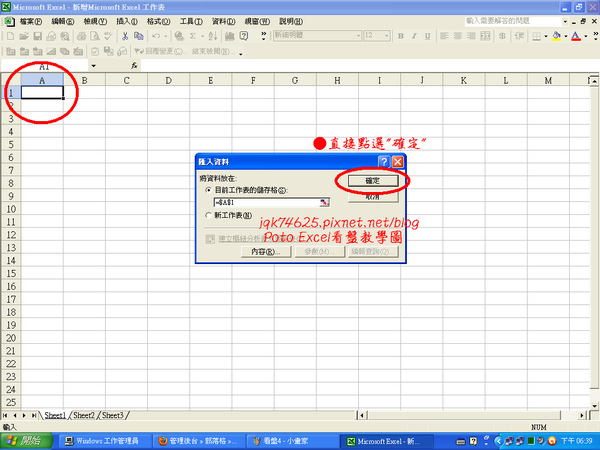Open the Undo history dropdown arrow
This screenshot has width=600, height=450.
pyautogui.click(x=165, y=36)
